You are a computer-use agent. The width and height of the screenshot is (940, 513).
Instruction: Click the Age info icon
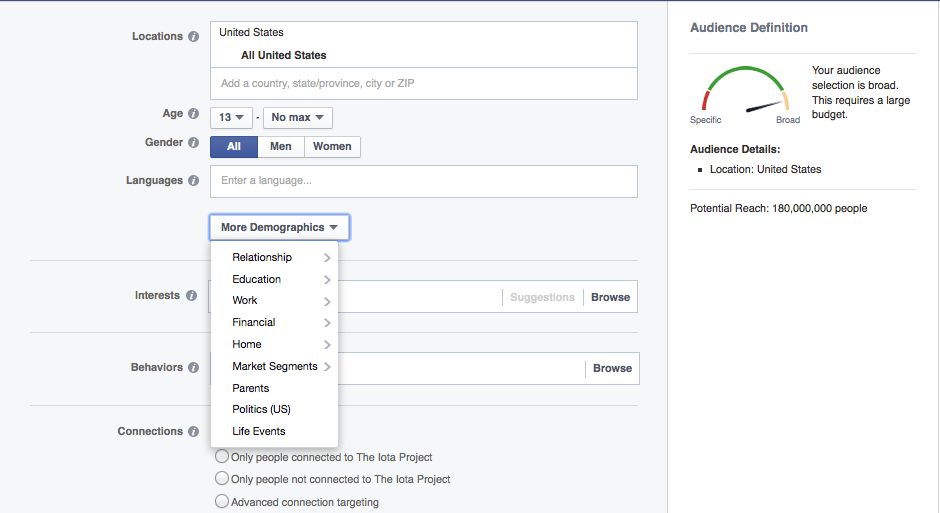point(193,113)
